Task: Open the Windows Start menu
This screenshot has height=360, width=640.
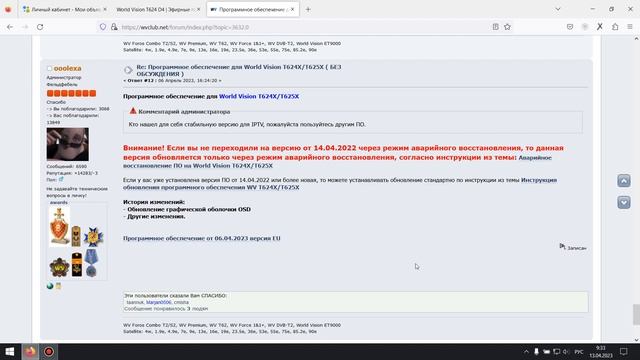Action: point(9,351)
